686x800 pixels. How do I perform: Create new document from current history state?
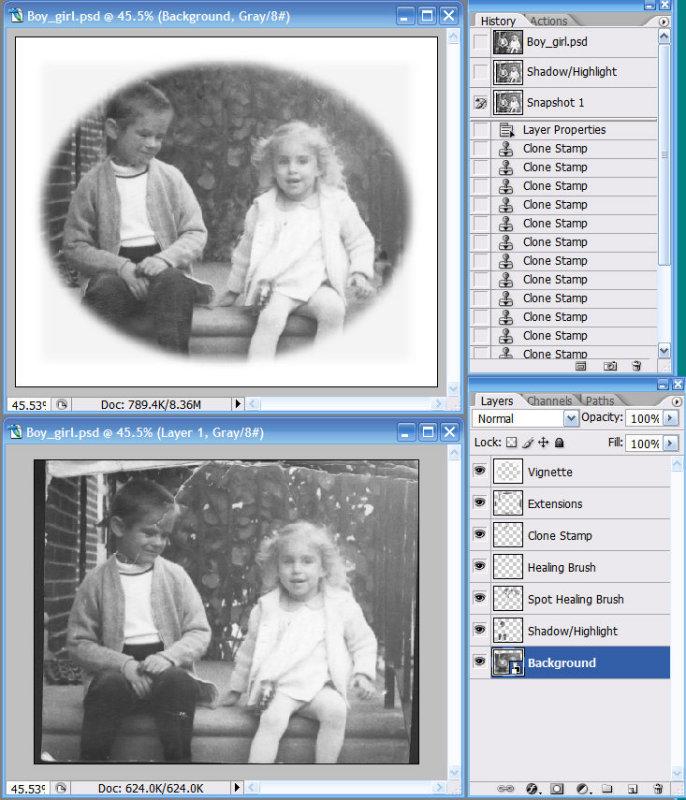(581, 366)
